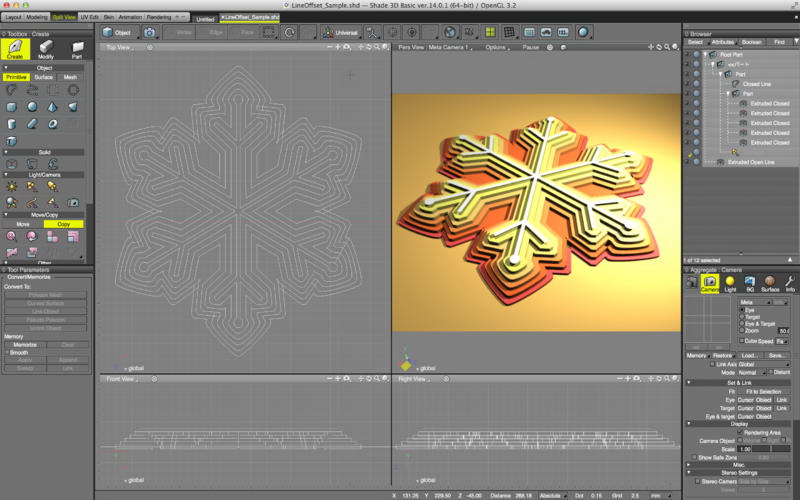Open the Rendering layout tab

pos(159,17)
